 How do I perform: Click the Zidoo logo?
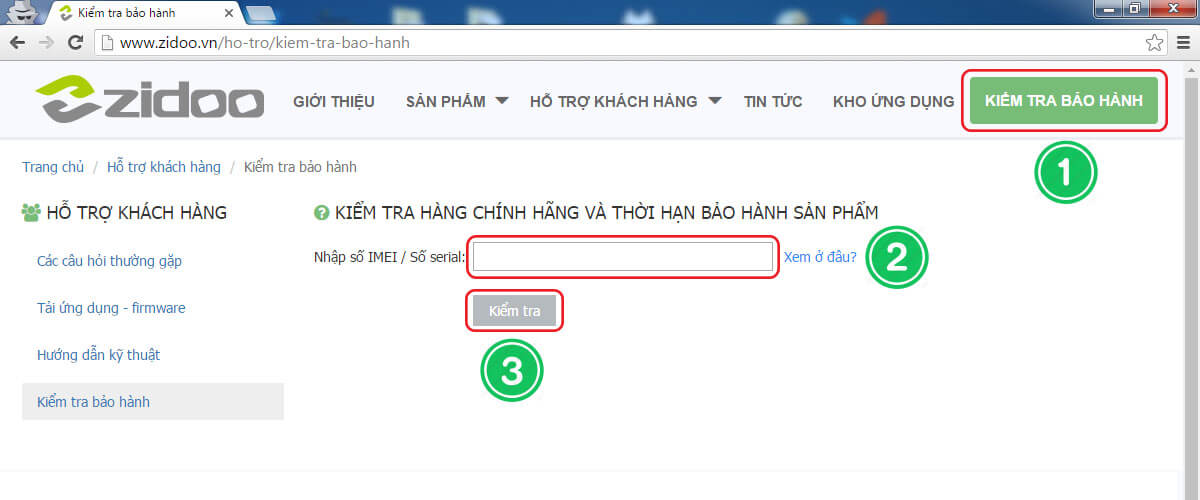150,100
